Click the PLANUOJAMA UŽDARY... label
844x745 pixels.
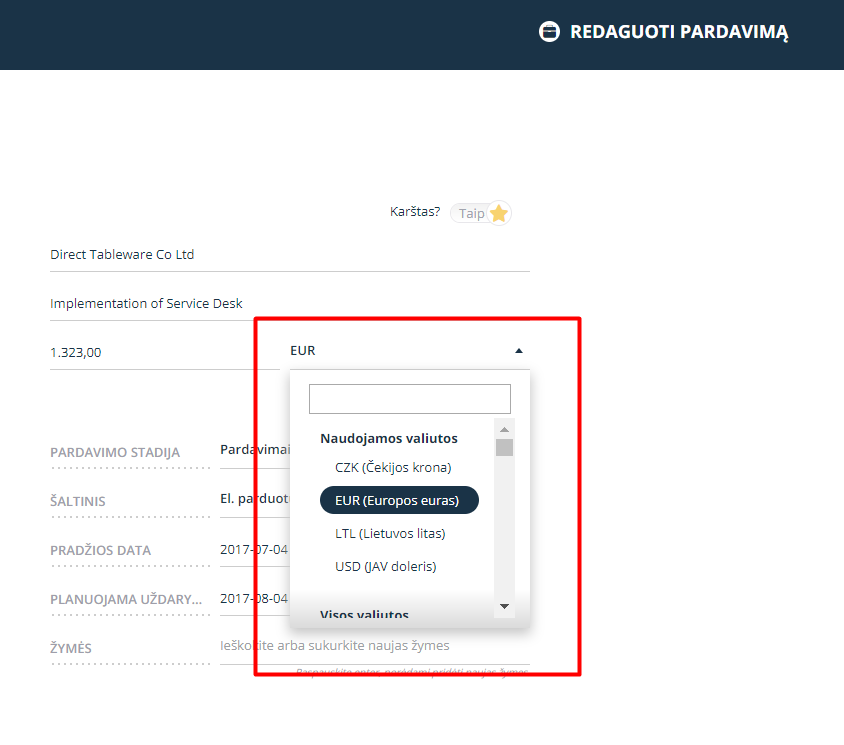[x=126, y=600]
